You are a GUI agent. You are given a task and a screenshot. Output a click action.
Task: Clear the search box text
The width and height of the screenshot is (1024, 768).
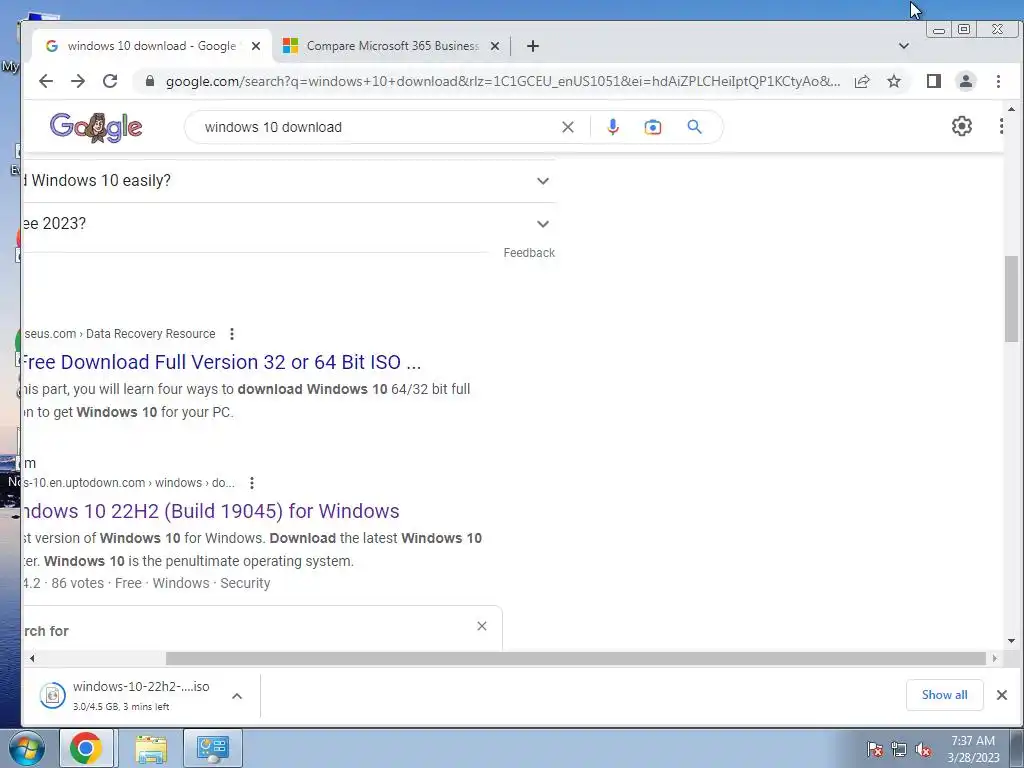point(568,127)
